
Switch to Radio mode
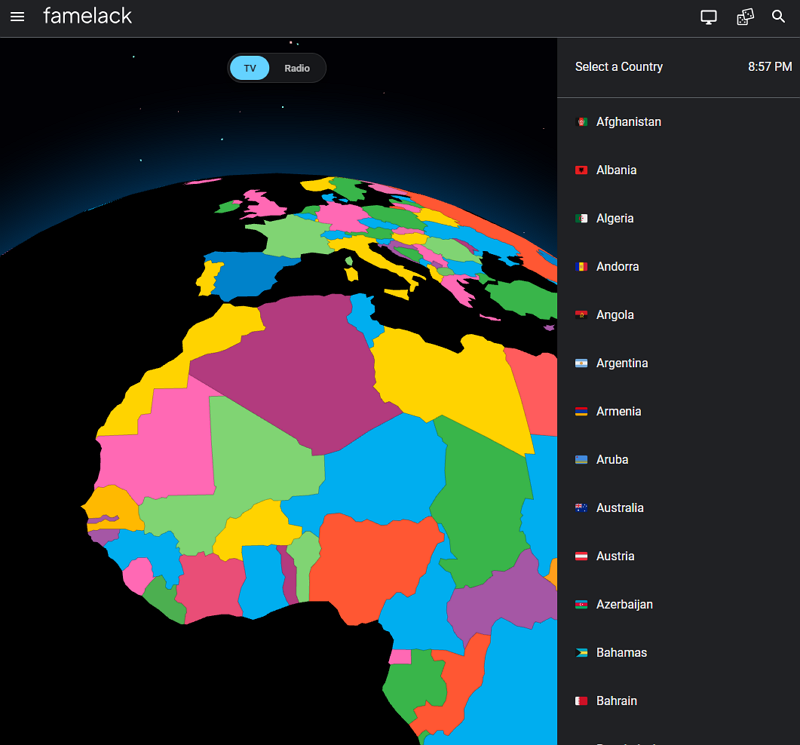click(x=297, y=68)
